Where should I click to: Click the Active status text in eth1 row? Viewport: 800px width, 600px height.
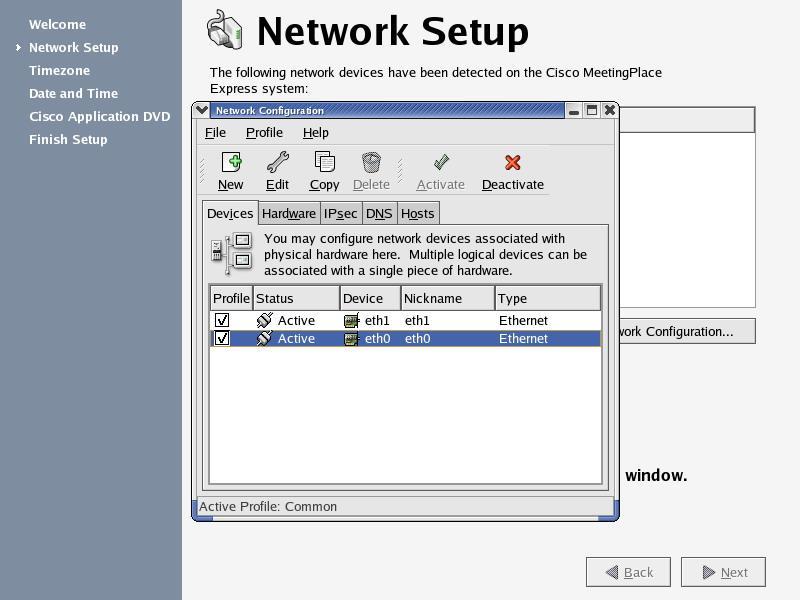pyautogui.click(x=296, y=320)
